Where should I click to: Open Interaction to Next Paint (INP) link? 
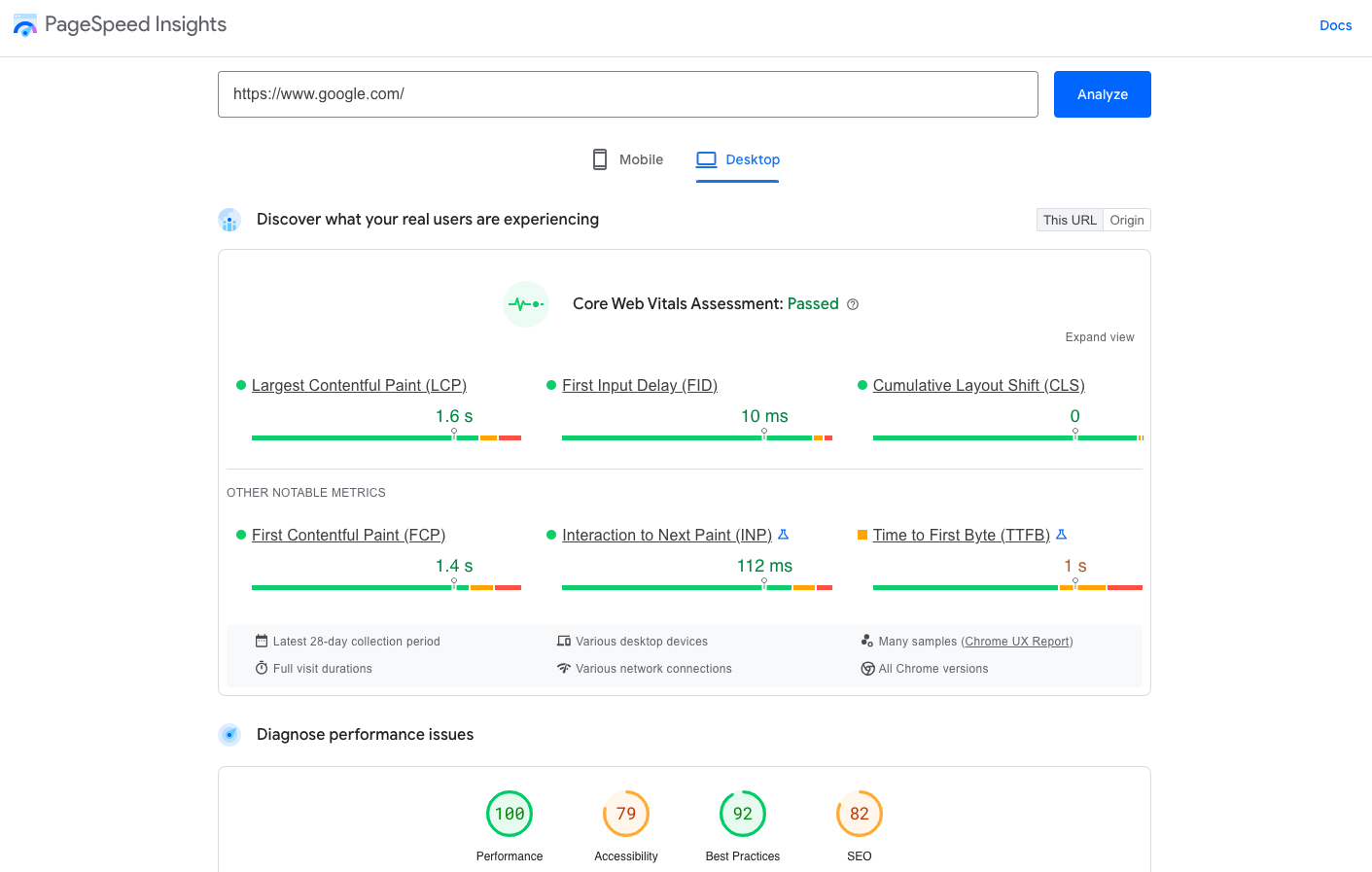tap(667, 535)
